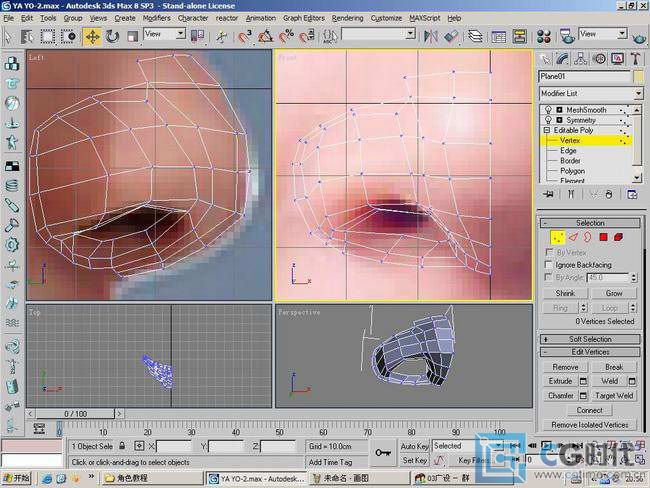Toggle Window/Crossing selection mode
650x488 pixels.
[x=68, y=36]
